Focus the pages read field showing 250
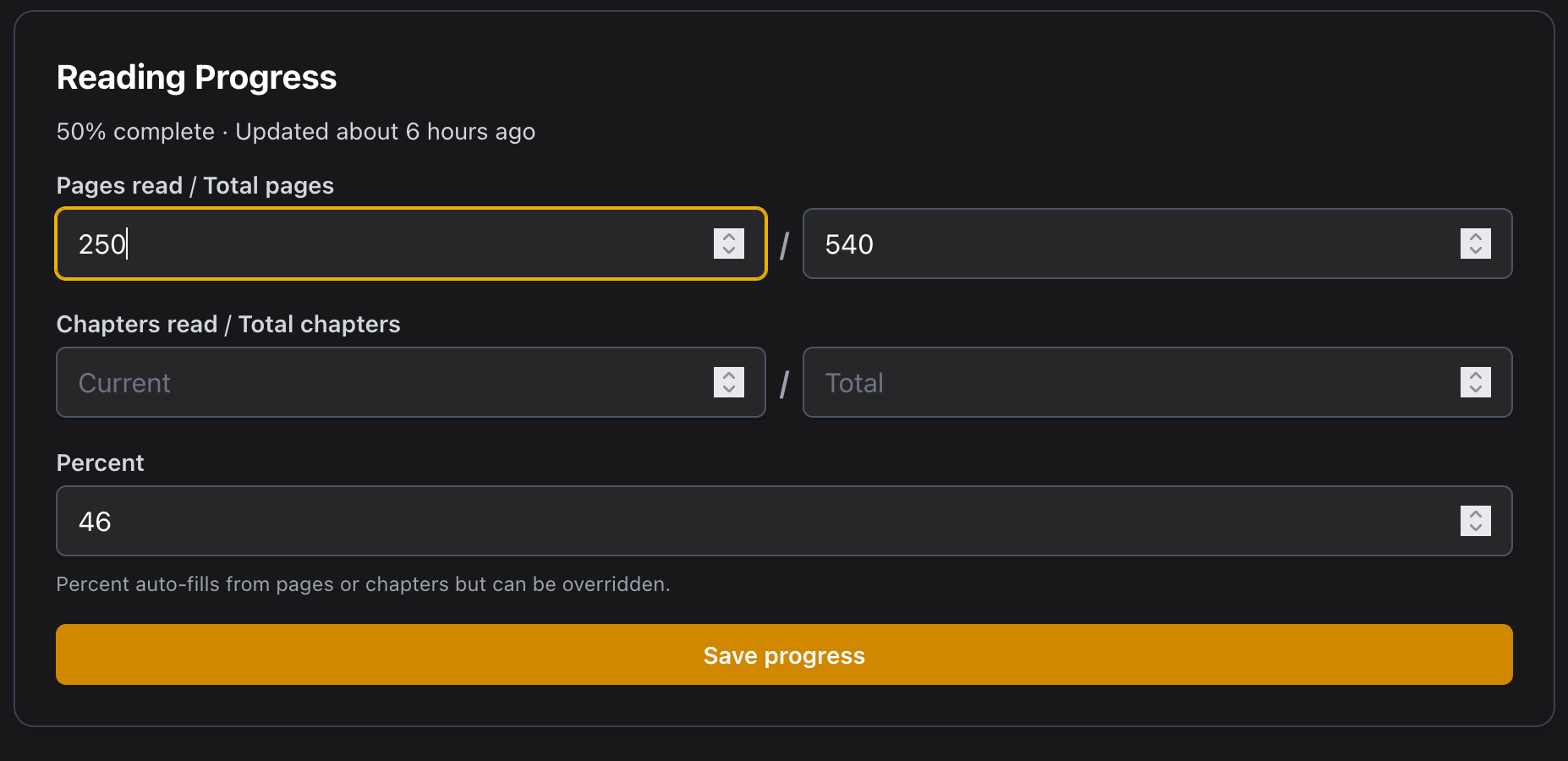This screenshot has height=761, width=1568. (381, 244)
